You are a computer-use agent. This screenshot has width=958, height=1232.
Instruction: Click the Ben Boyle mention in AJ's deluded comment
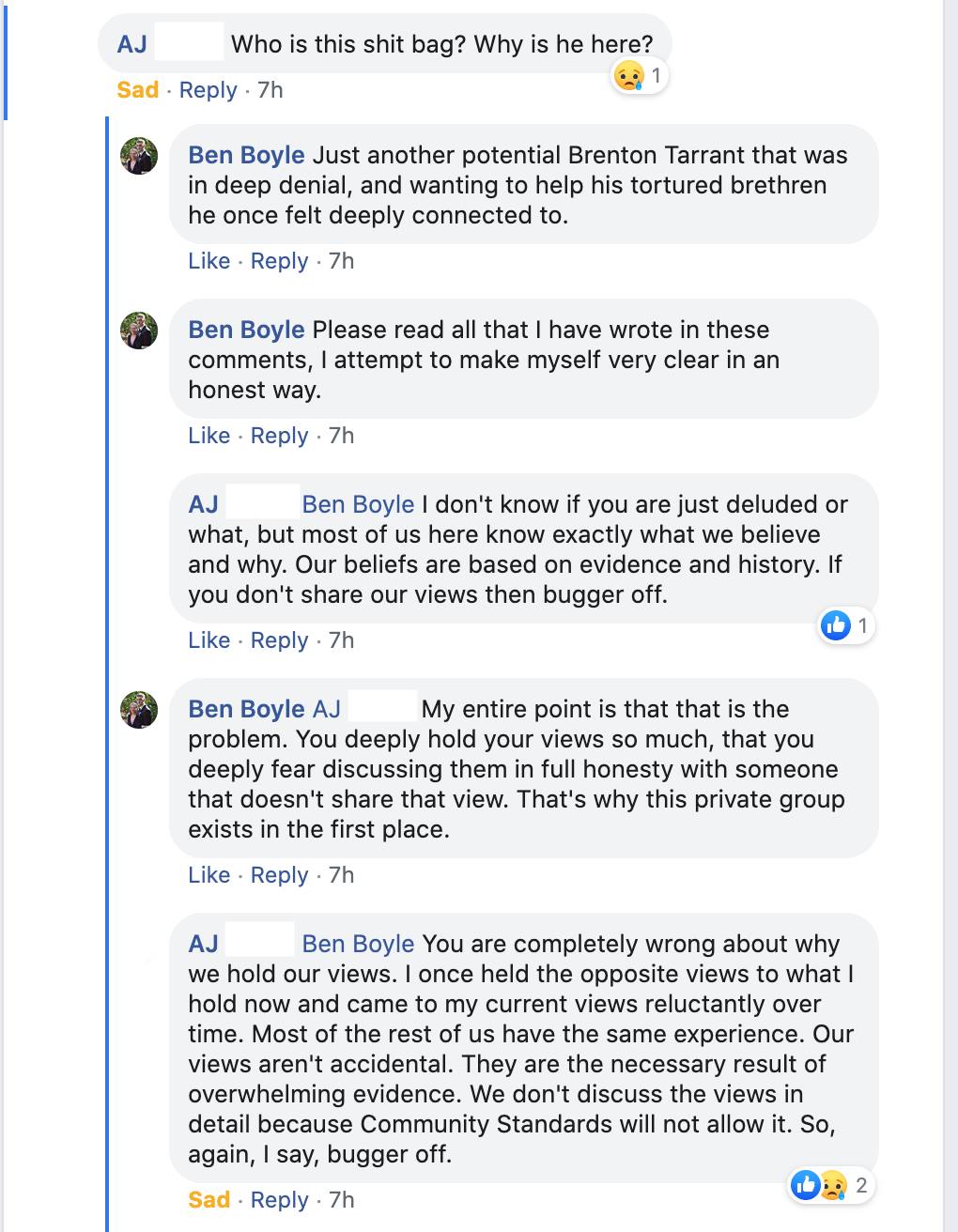[x=358, y=505]
